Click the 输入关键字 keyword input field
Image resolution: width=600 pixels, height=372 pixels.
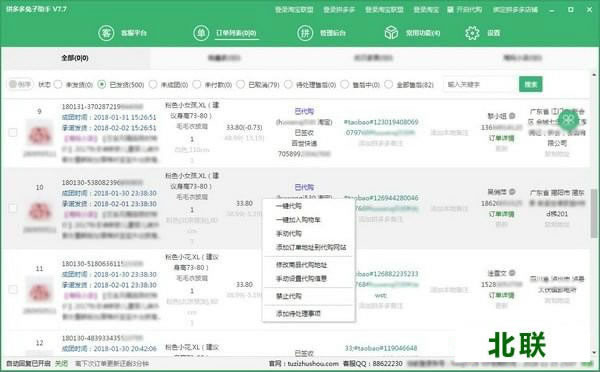(479, 84)
